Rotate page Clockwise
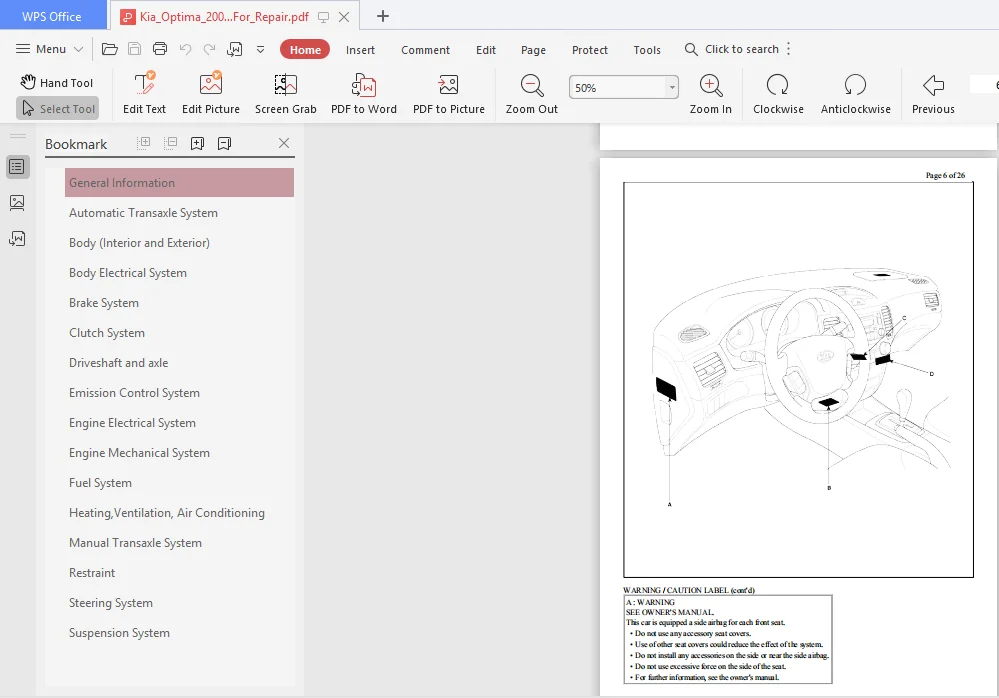Viewport: 999px width, 698px height. click(x=778, y=93)
